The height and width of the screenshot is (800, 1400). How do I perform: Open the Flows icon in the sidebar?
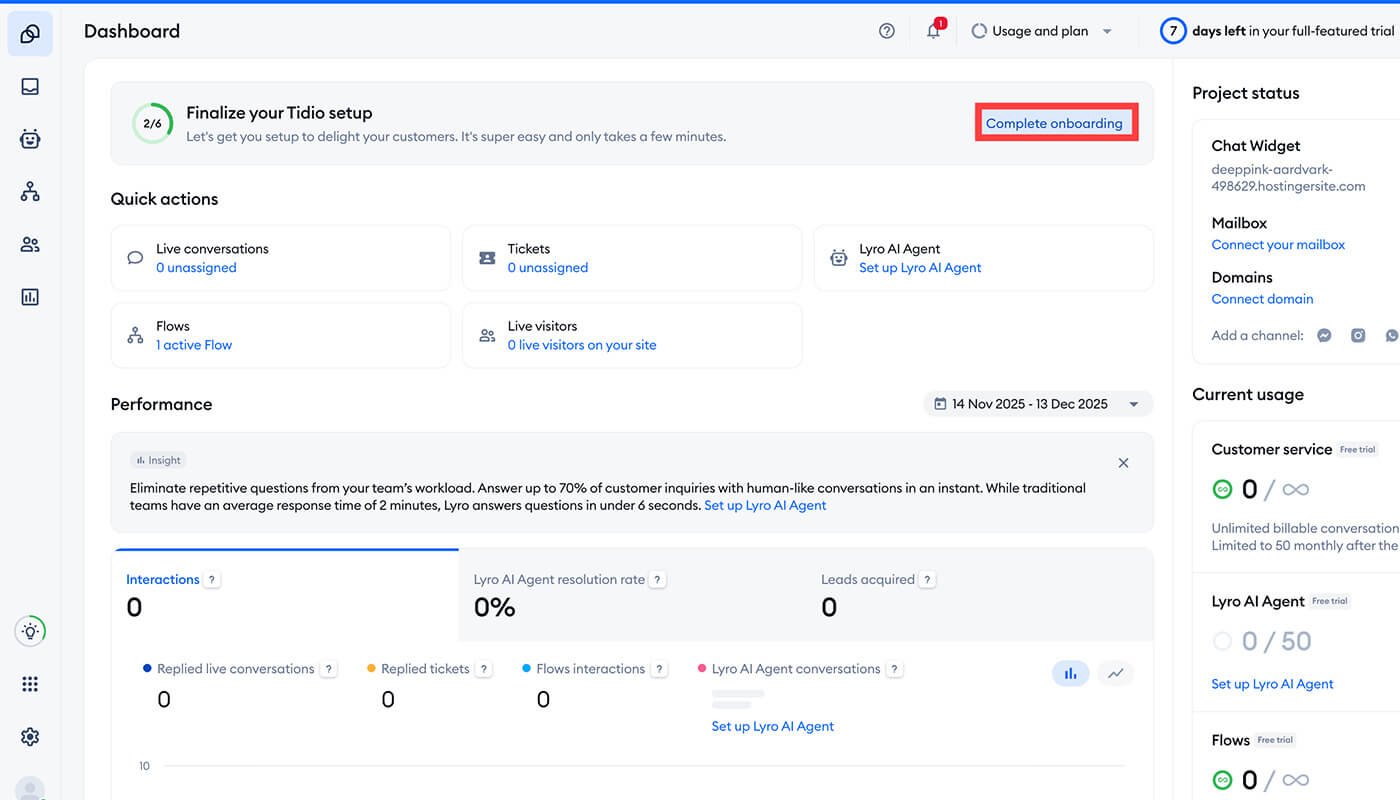[30, 192]
